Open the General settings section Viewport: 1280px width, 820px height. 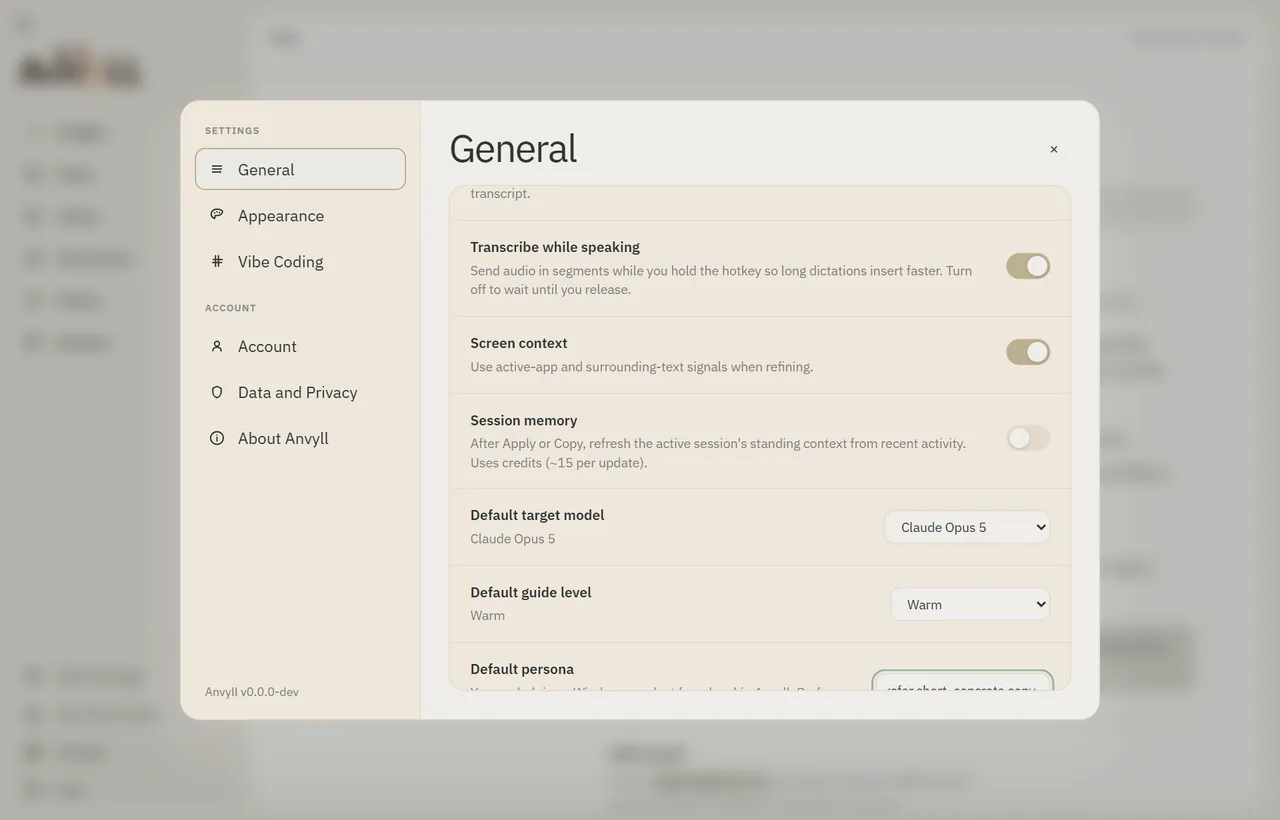pyautogui.click(x=300, y=169)
